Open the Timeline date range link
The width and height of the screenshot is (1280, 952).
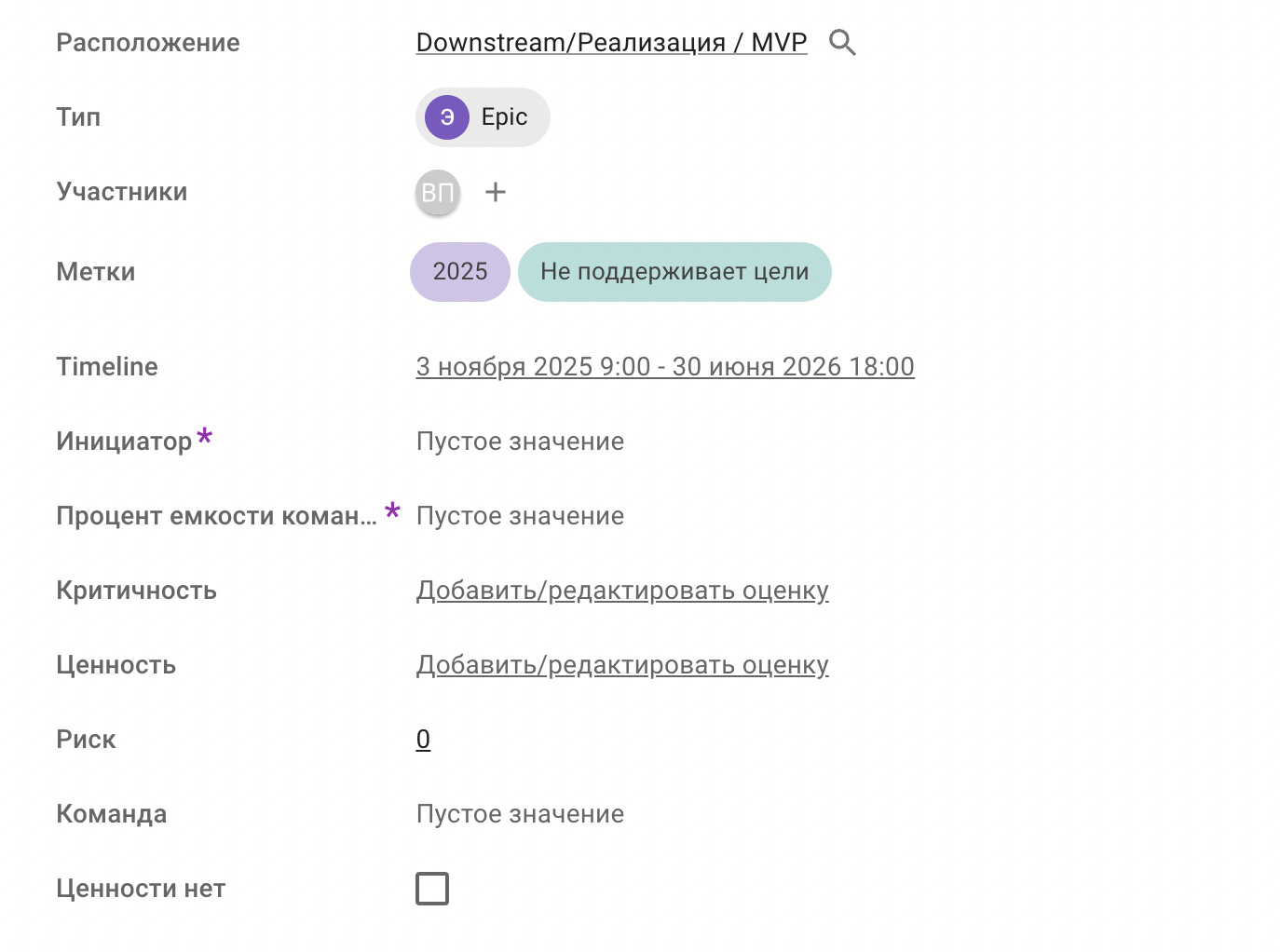(665, 367)
